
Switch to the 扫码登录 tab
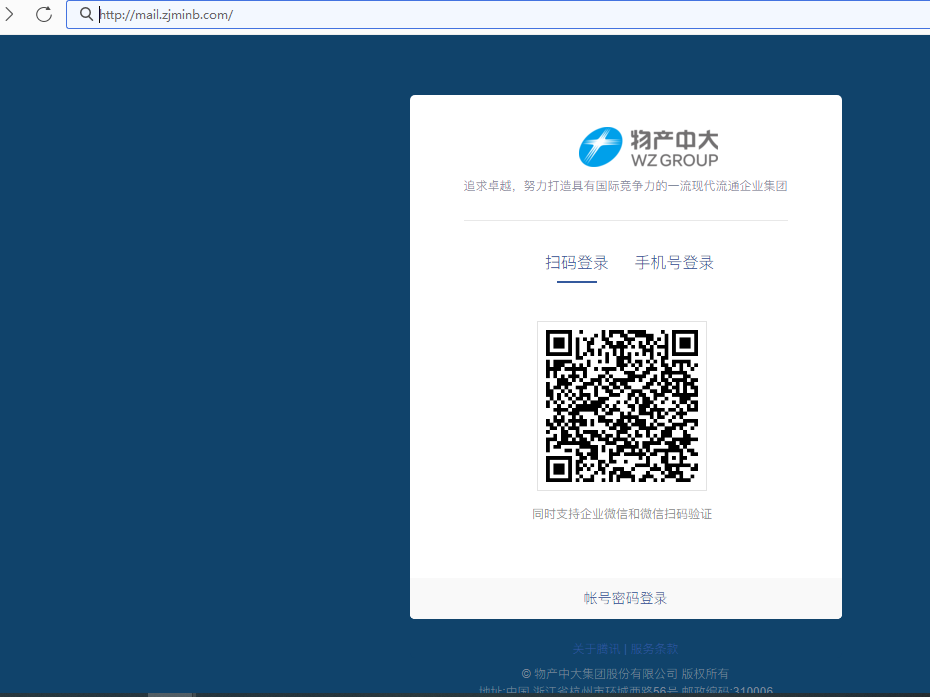[578, 262]
